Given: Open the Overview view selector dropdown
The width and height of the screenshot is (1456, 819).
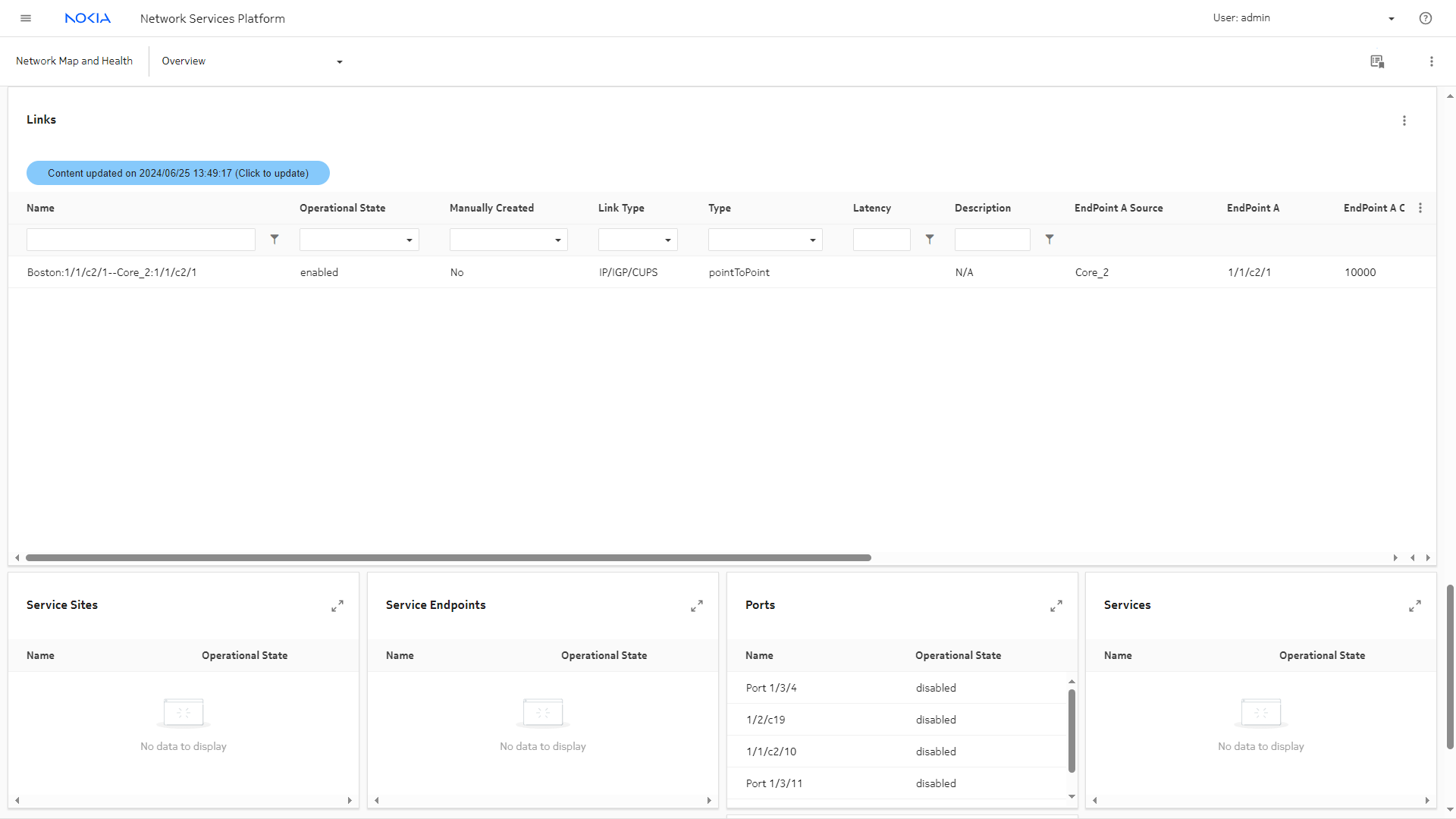Looking at the screenshot, I should click(252, 61).
